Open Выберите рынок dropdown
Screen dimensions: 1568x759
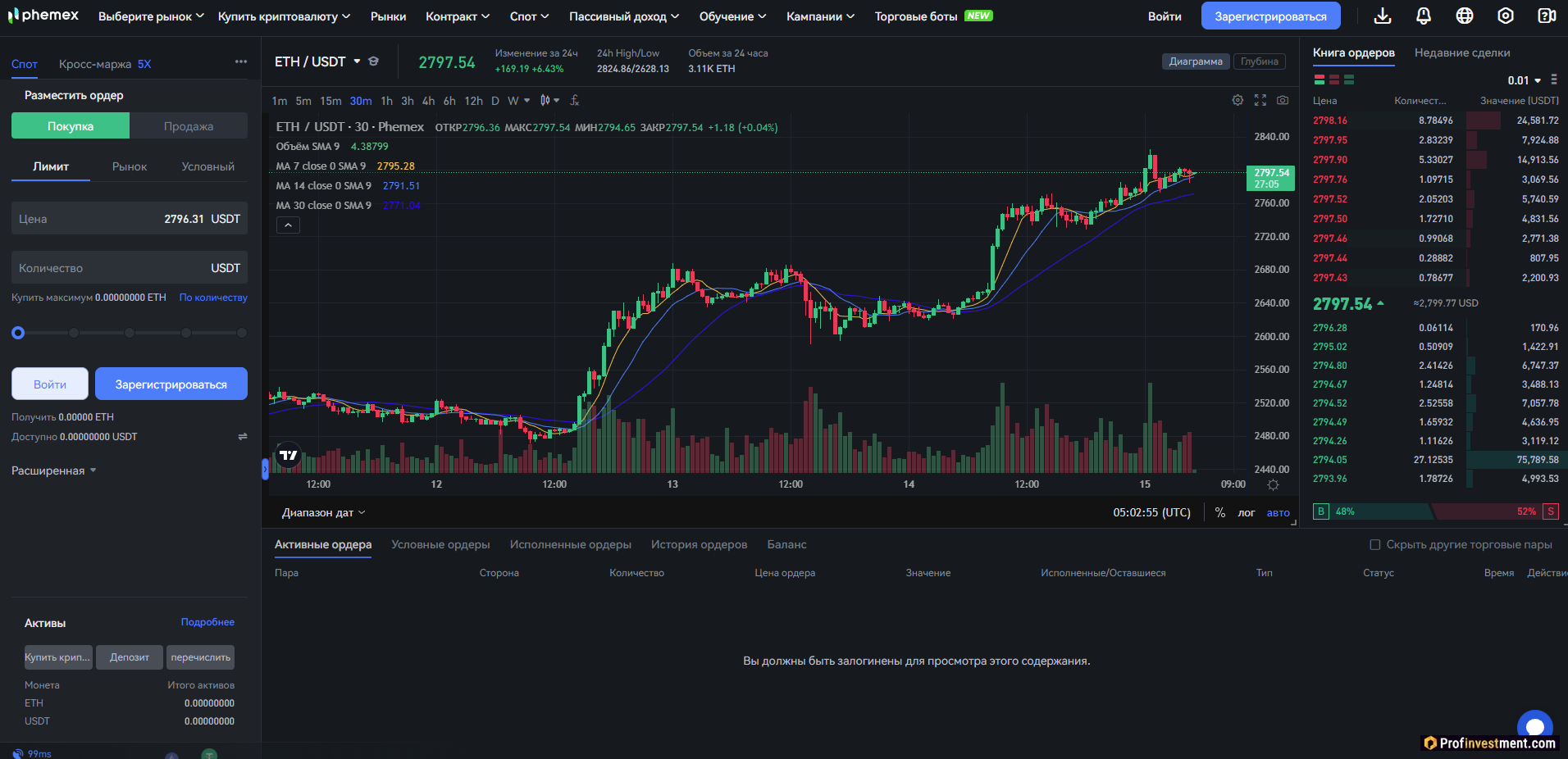pos(151,16)
